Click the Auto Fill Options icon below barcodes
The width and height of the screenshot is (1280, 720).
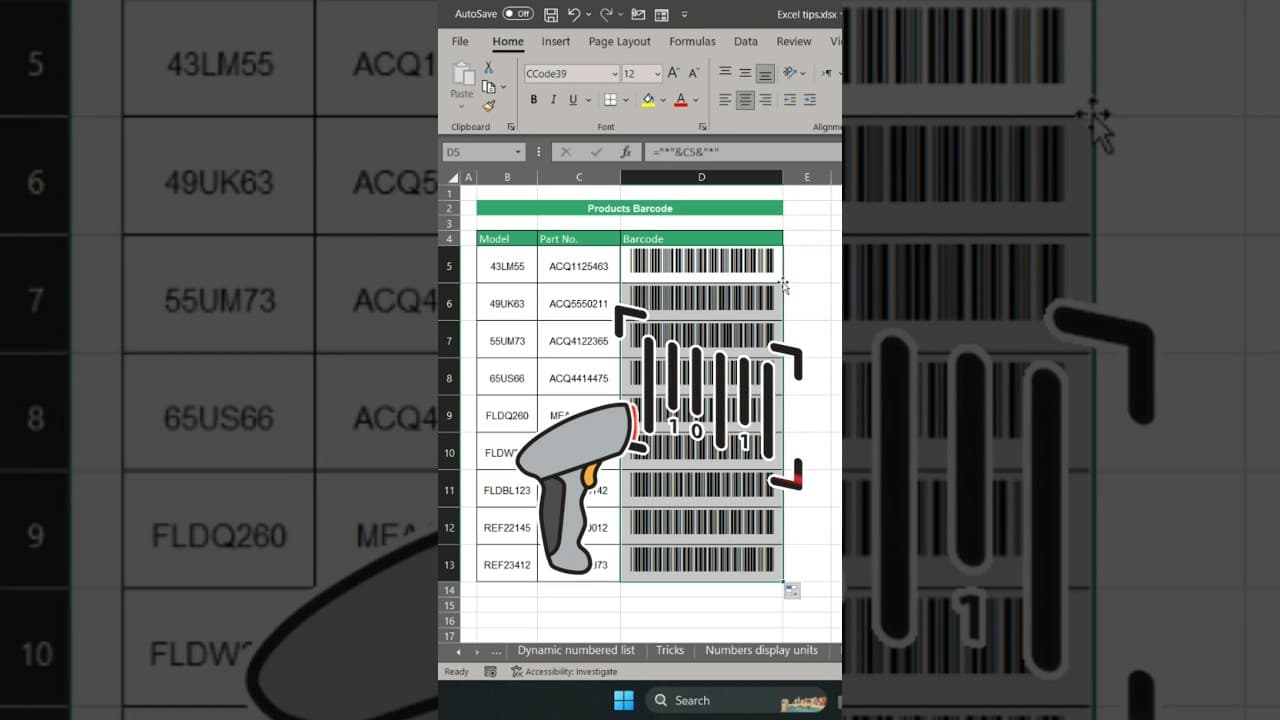pos(792,590)
